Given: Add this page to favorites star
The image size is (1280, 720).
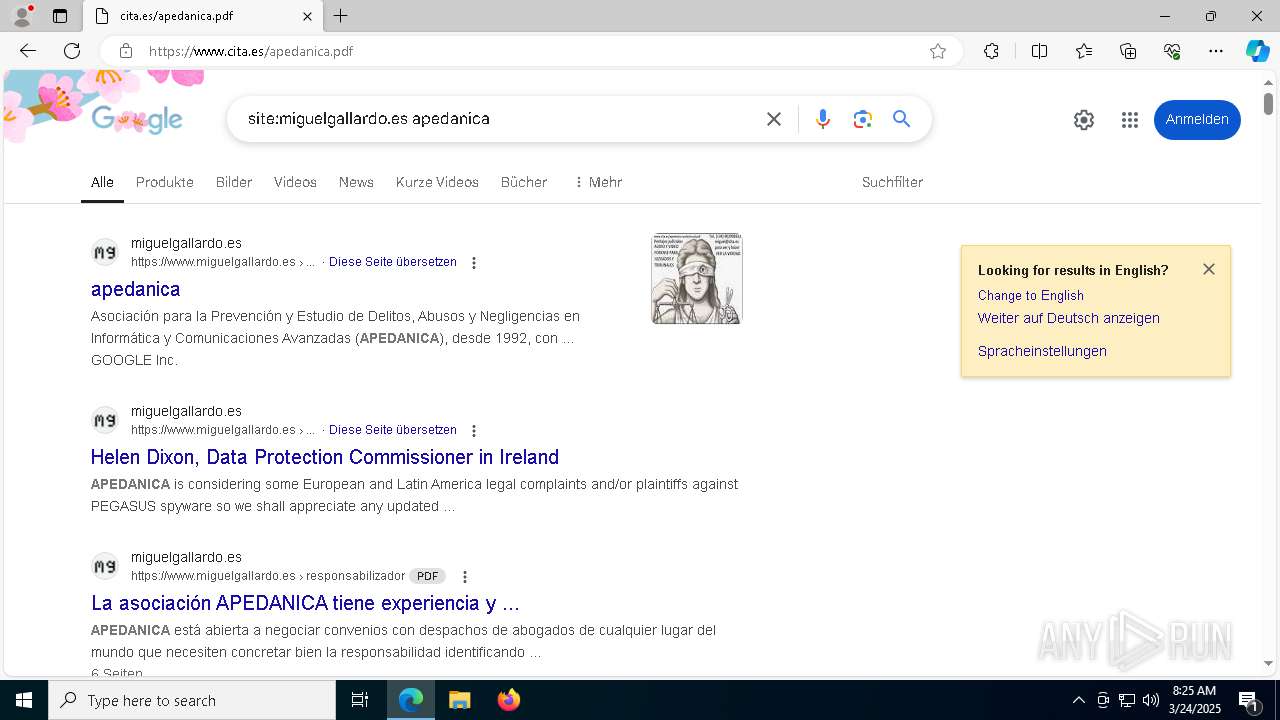Looking at the screenshot, I should [x=938, y=51].
